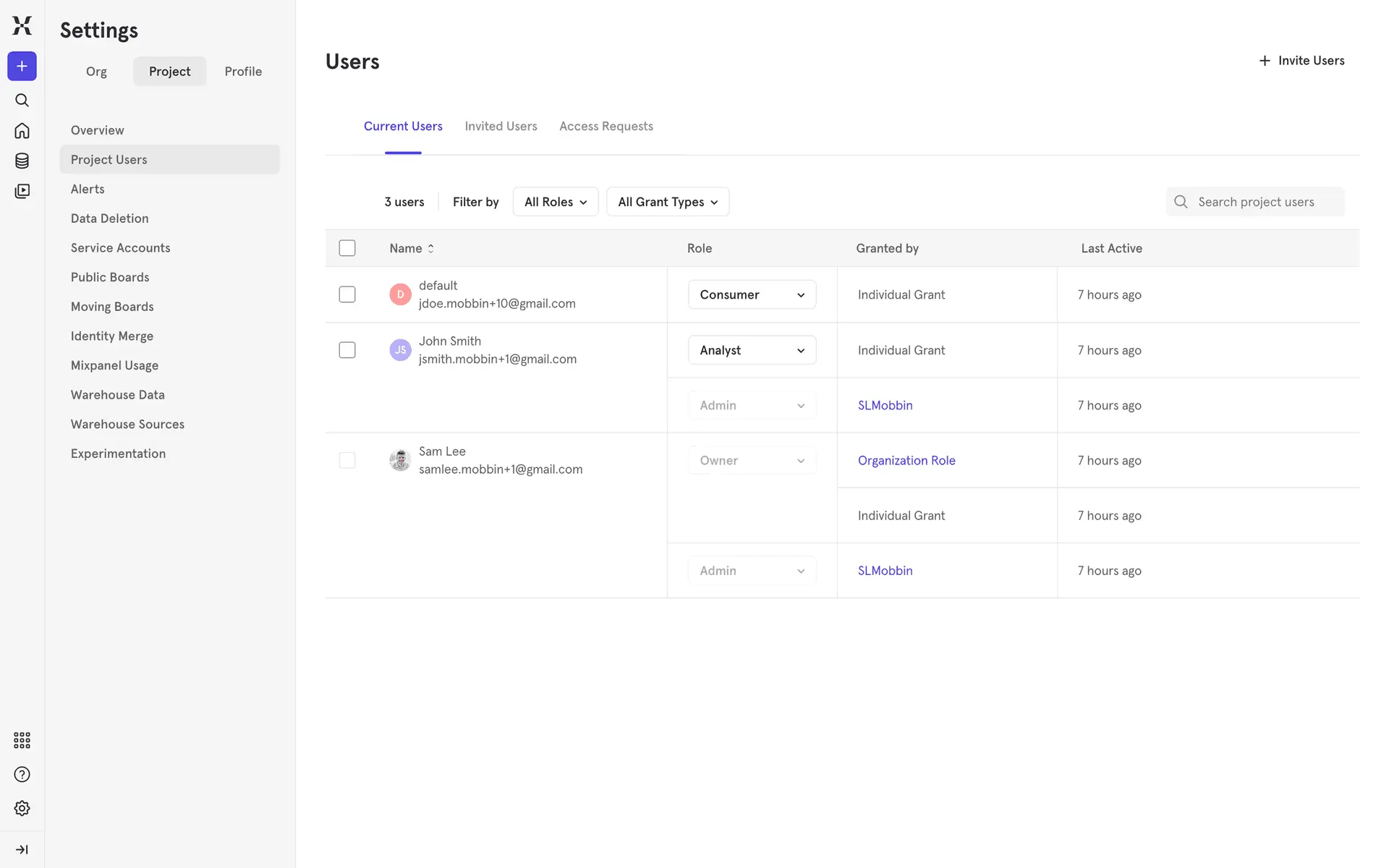Image resolution: width=1389 pixels, height=868 pixels.
Task: Select all users header checkbox
Action: click(x=347, y=248)
